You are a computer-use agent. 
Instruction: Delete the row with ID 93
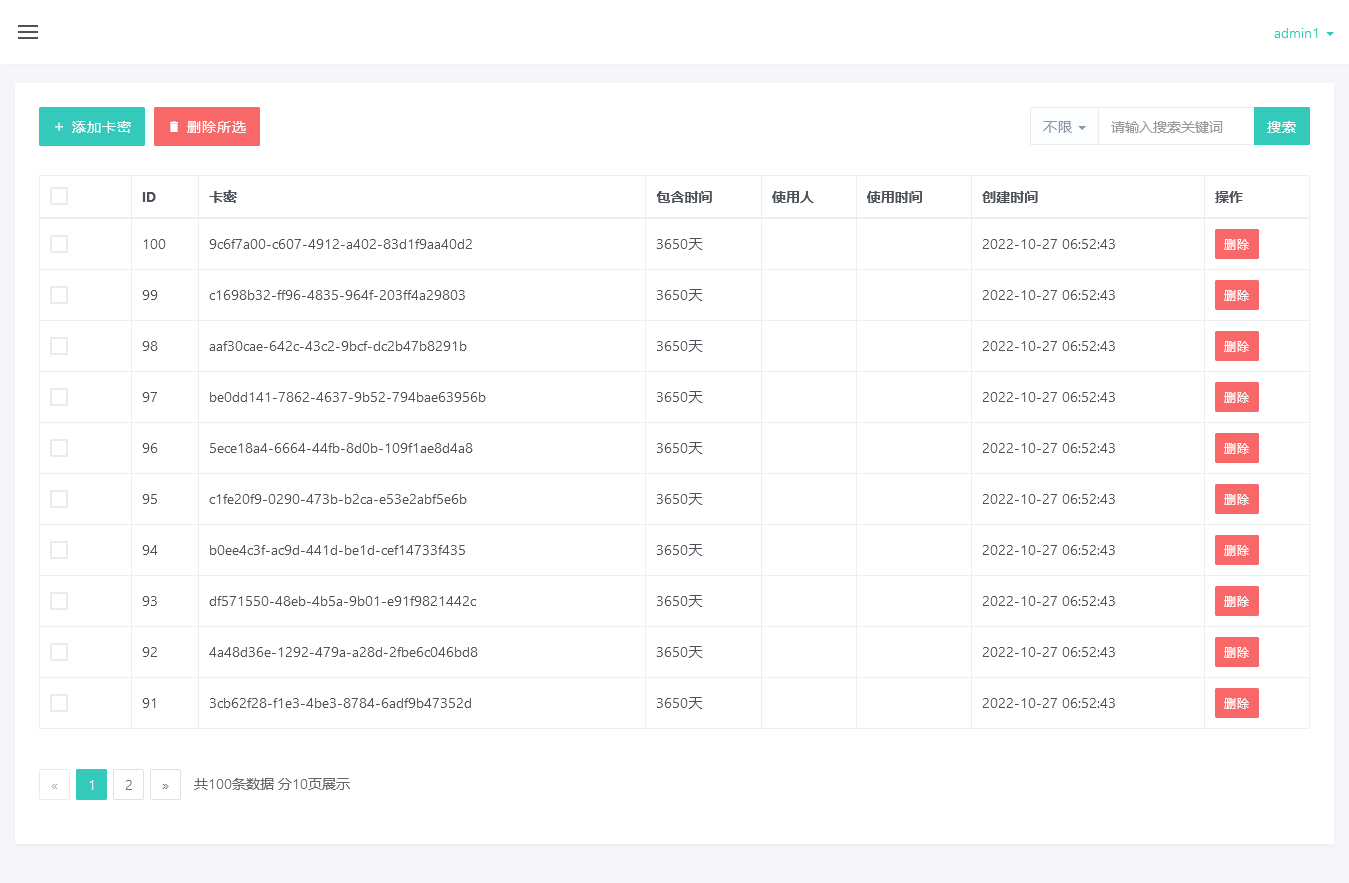pyautogui.click(x=1236, y=601)
